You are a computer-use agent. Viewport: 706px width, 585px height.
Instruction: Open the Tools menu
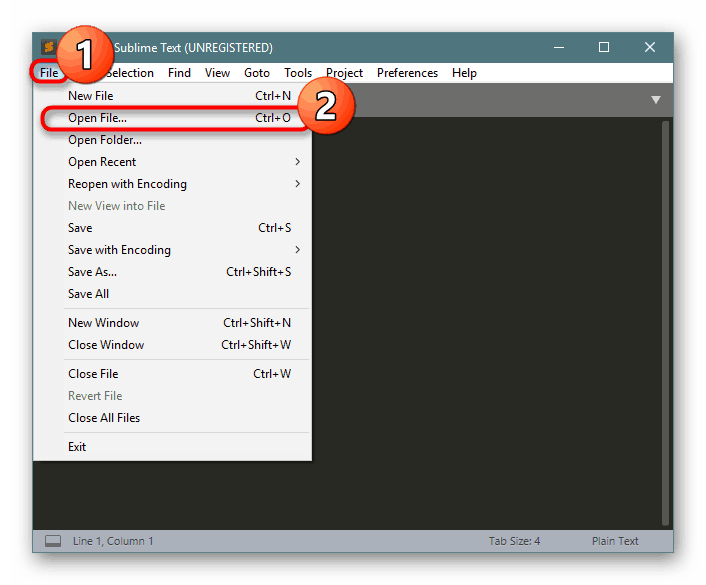point(298,73)
